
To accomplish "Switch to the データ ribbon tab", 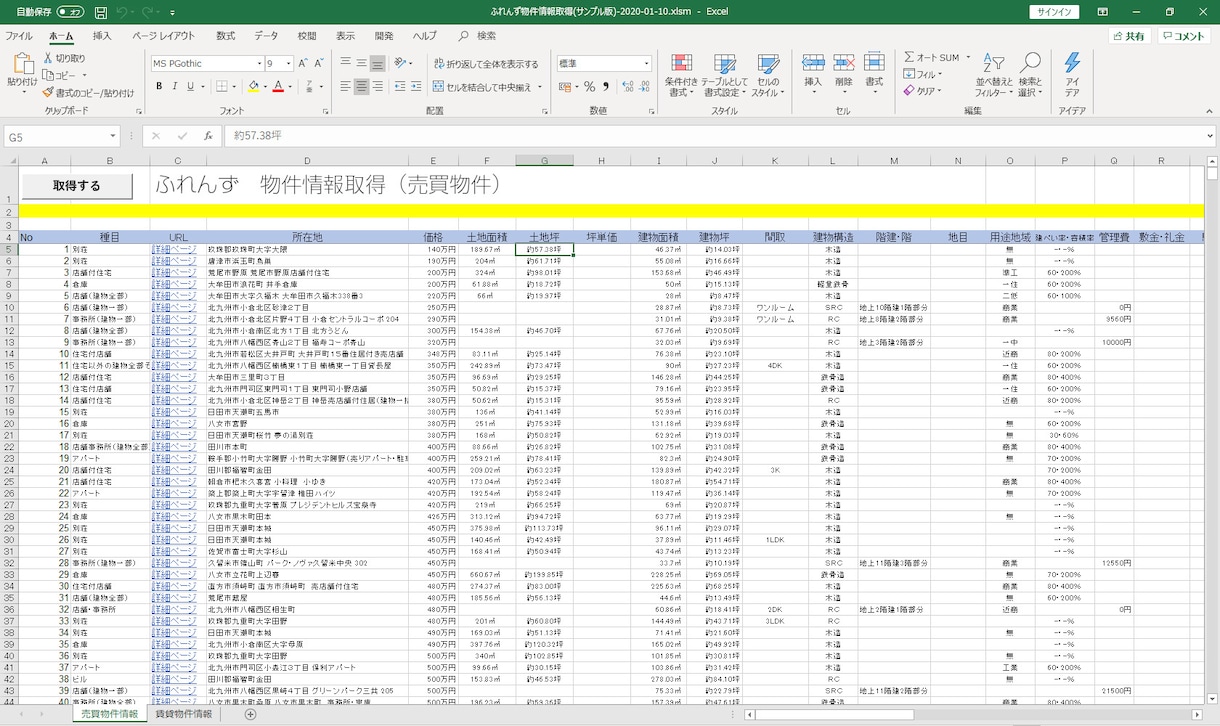I will (x=266, y=35).
